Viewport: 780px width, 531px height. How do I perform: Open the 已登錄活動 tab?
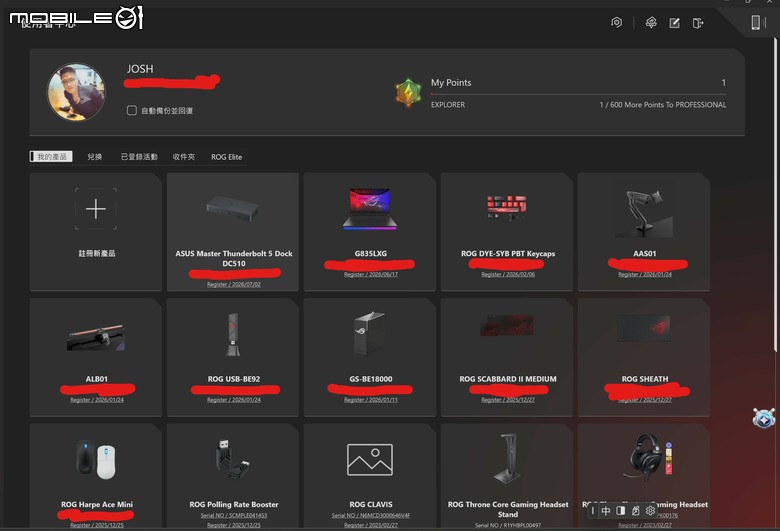[x=139, y=157]
